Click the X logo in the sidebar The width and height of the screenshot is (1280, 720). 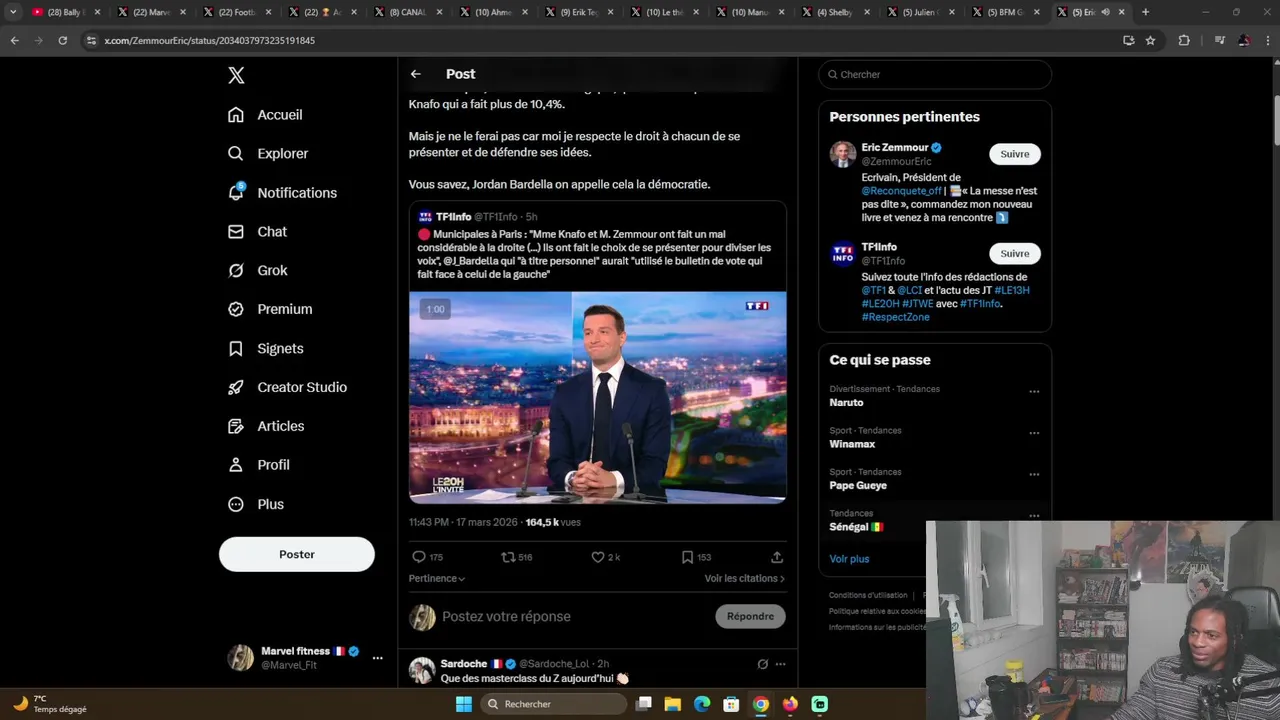tap(236, 75)
